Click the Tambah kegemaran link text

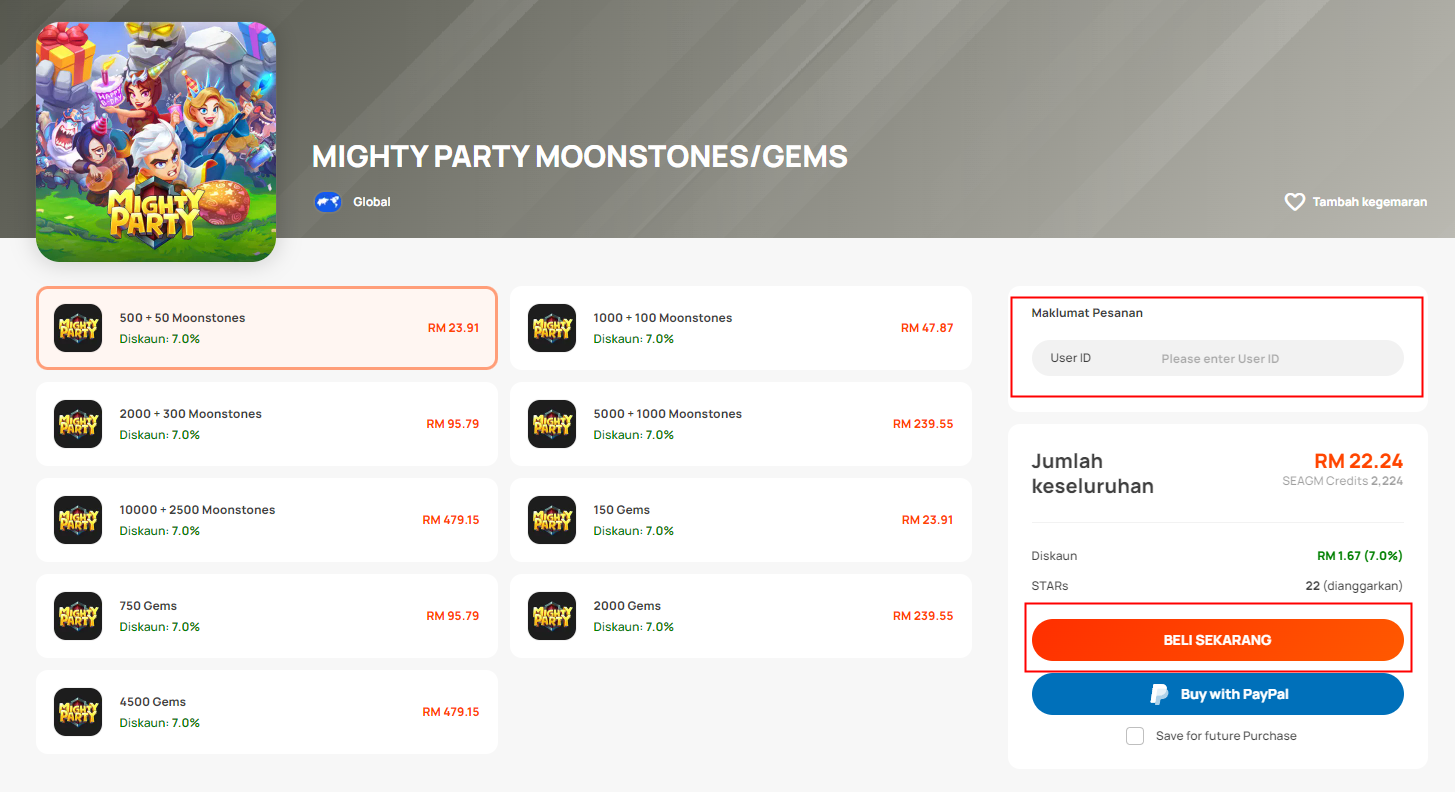pyautogui.click(x=1370, y=202)
